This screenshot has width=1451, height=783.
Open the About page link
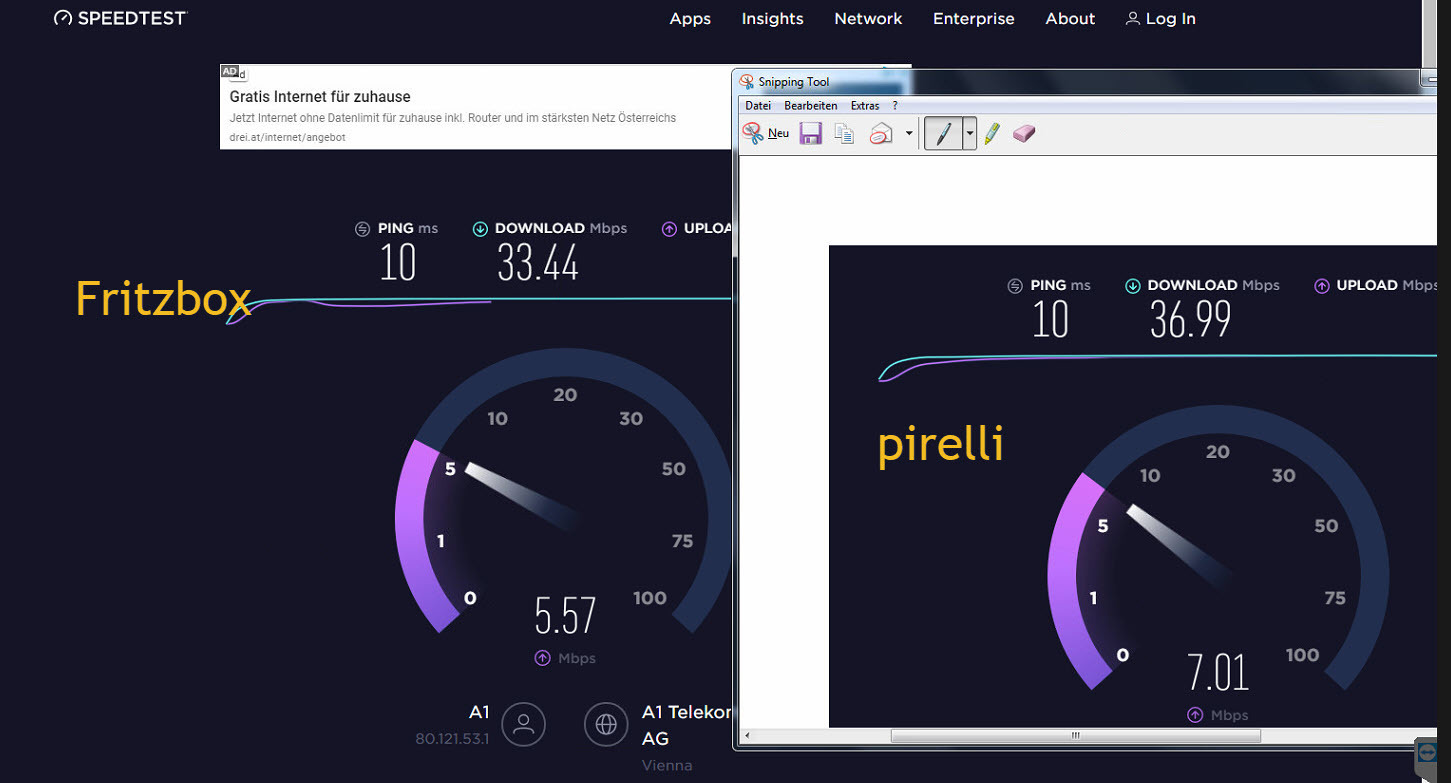1070,19
